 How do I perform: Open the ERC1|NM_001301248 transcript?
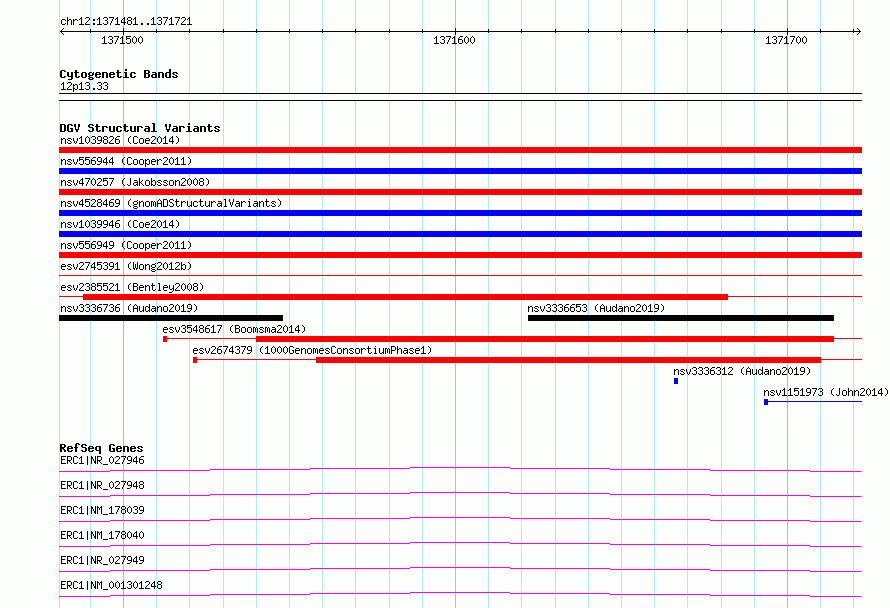(111, 585)
